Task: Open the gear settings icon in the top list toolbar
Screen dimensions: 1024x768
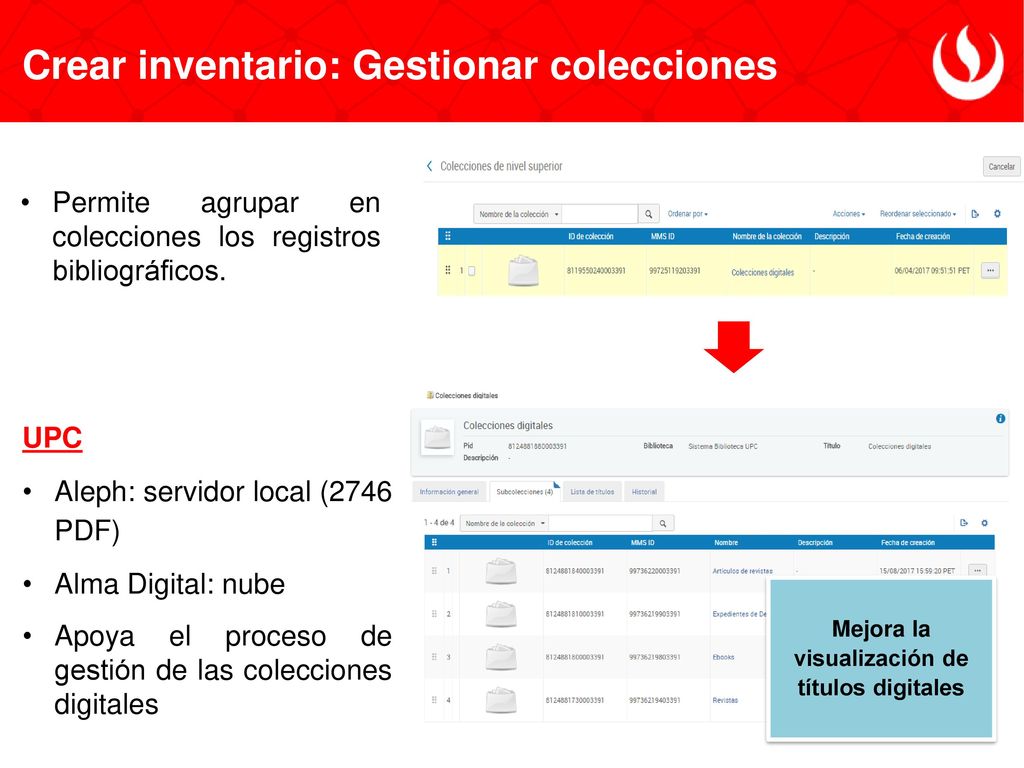Action: [x=997, y=214]
